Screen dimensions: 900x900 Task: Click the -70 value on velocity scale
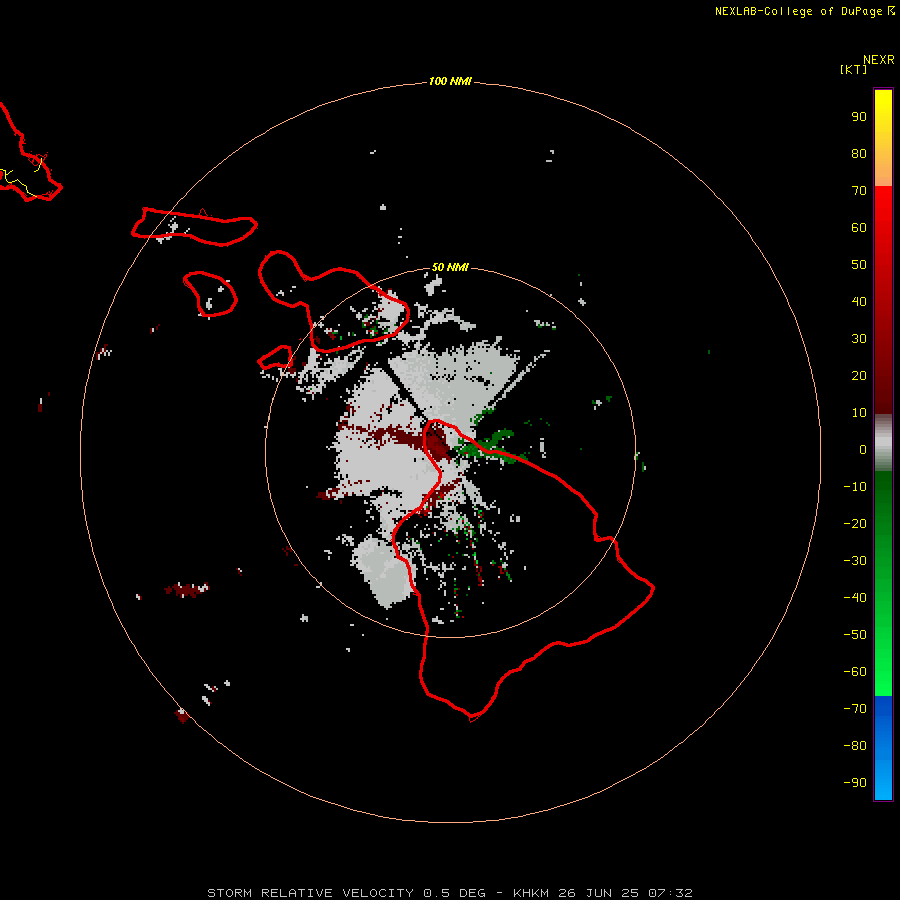click(x=855, y=709)
